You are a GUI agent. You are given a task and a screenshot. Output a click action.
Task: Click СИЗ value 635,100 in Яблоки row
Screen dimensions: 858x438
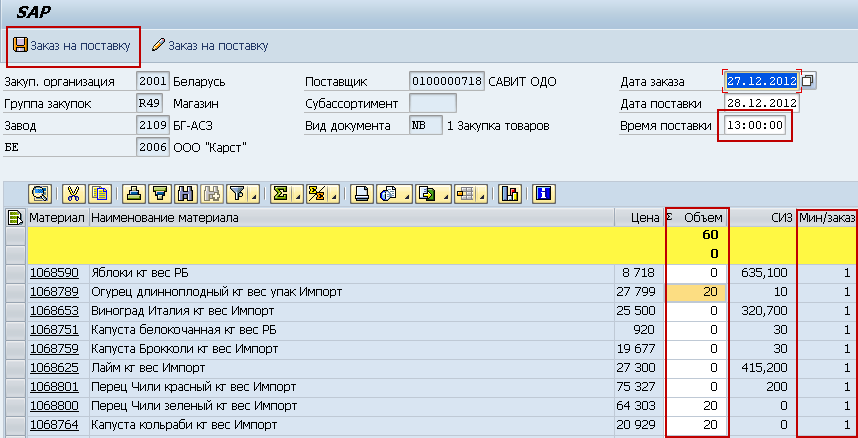[763, 273]
